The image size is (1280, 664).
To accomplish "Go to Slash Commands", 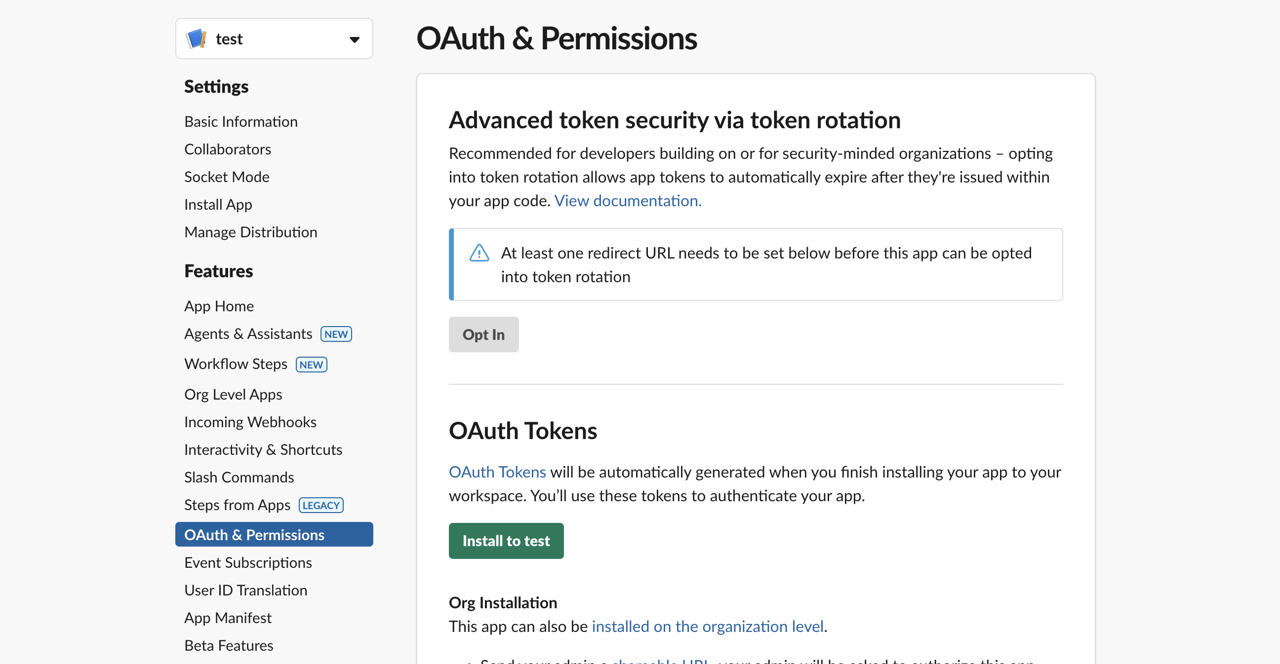I will (x=239, y=477).
